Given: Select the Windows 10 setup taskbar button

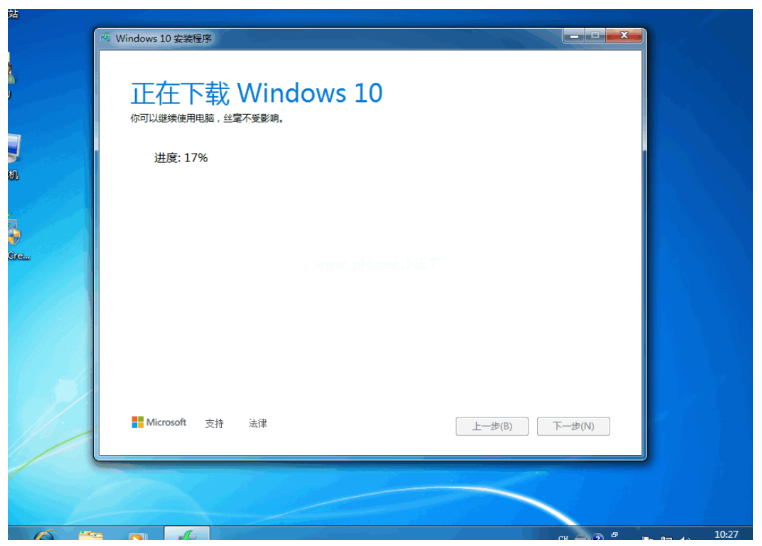Looking at the screenshot, I should [186, 536].
